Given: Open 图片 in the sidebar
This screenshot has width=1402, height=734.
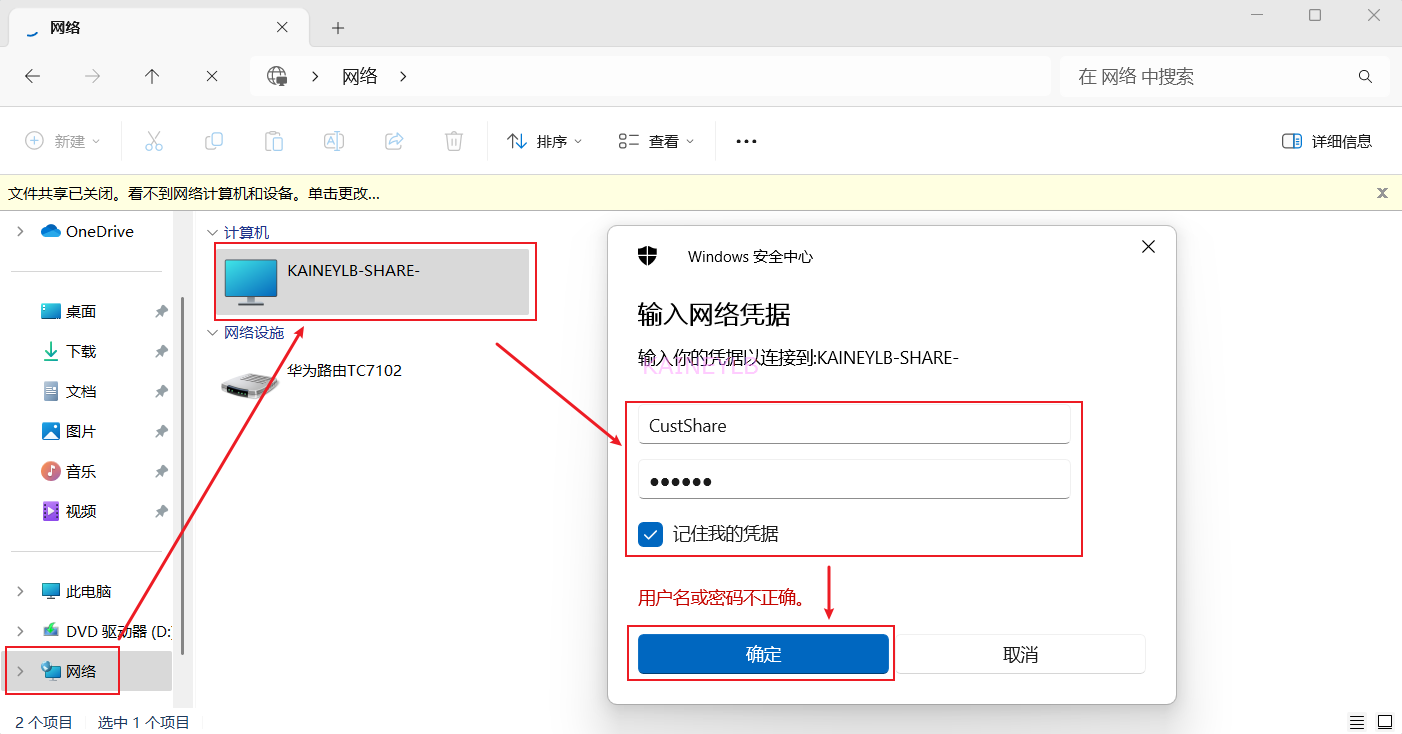Looking at the screenshot, I should [81, 431].
